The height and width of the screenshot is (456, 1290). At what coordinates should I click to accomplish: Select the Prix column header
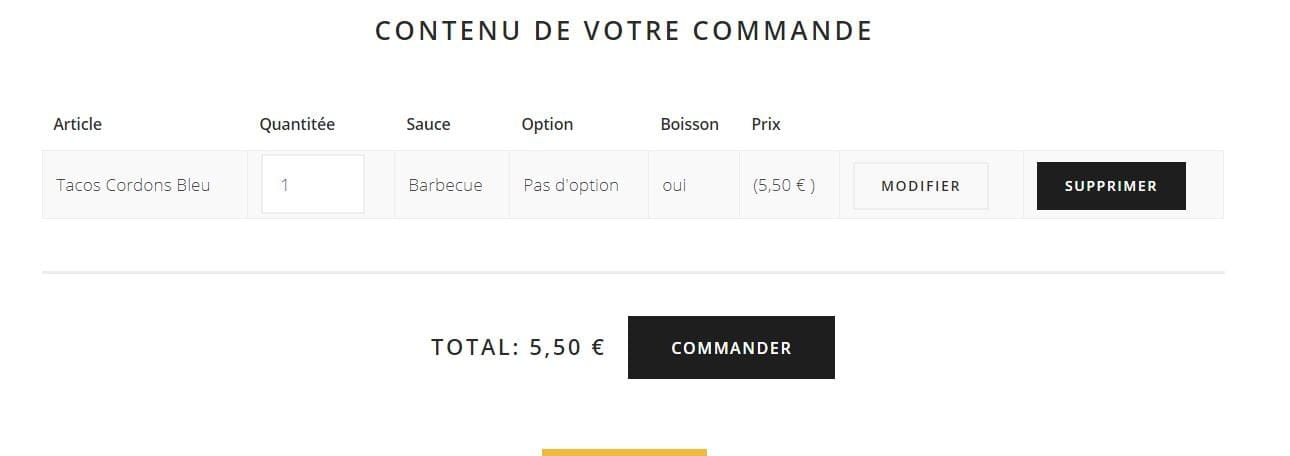[x=766, y=124]
